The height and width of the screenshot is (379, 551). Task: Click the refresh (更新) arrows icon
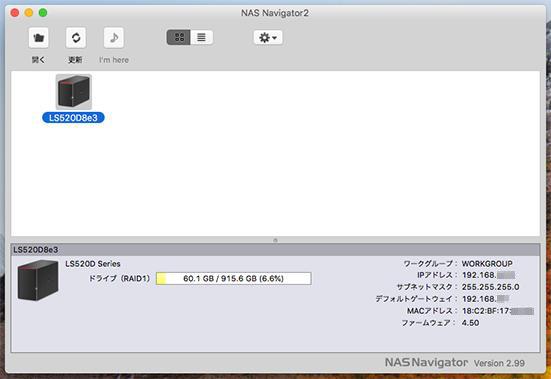(76, 38)
